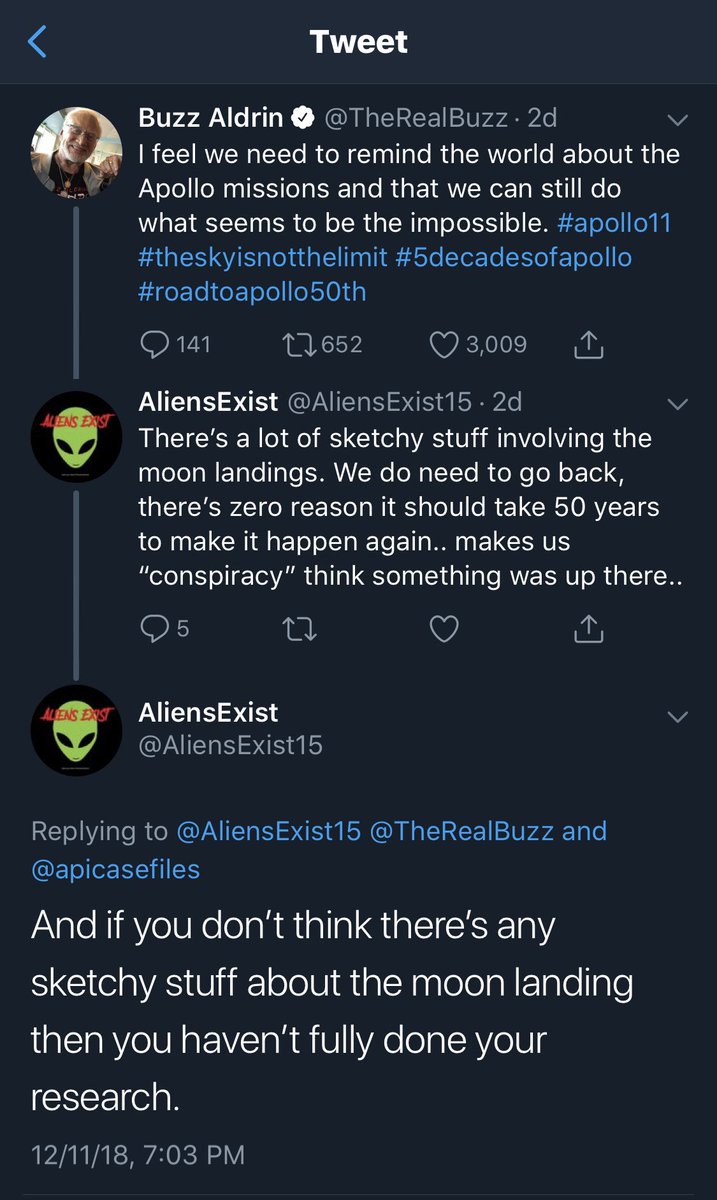Tap the back arrow in the header
717x1200 pixels.
point(38,42)
